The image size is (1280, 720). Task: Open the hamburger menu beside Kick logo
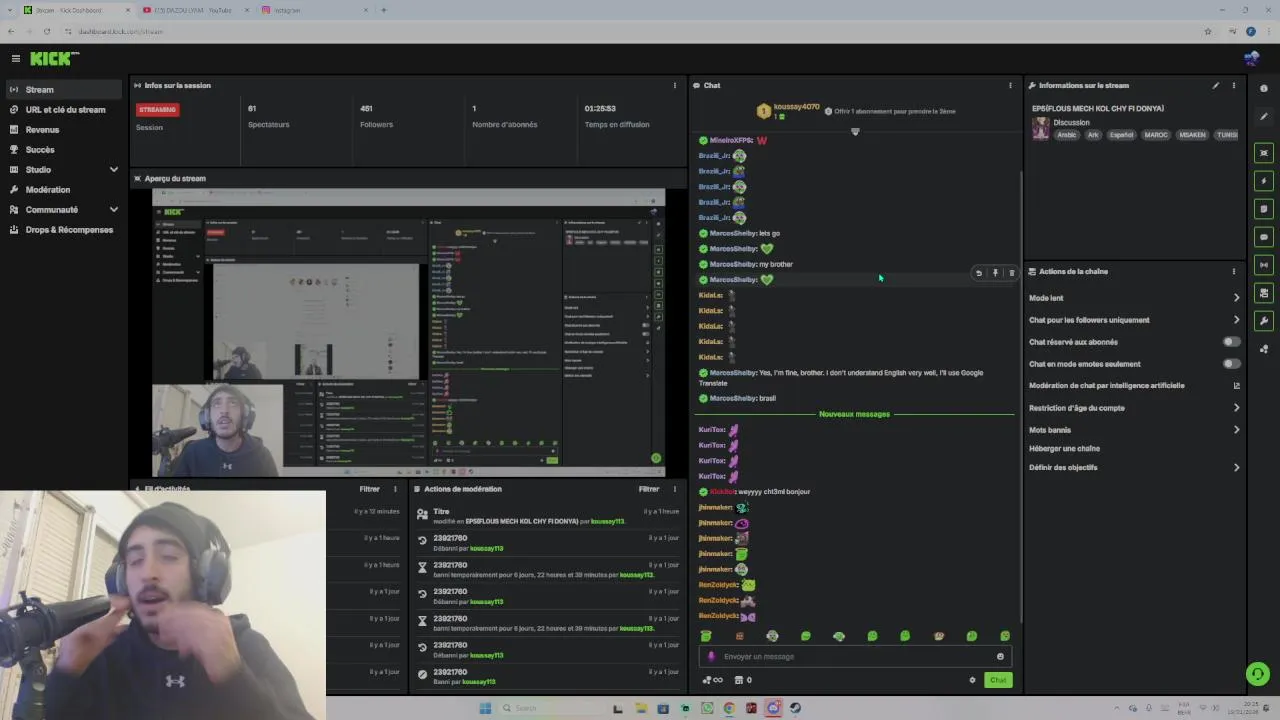click(15, 59)
